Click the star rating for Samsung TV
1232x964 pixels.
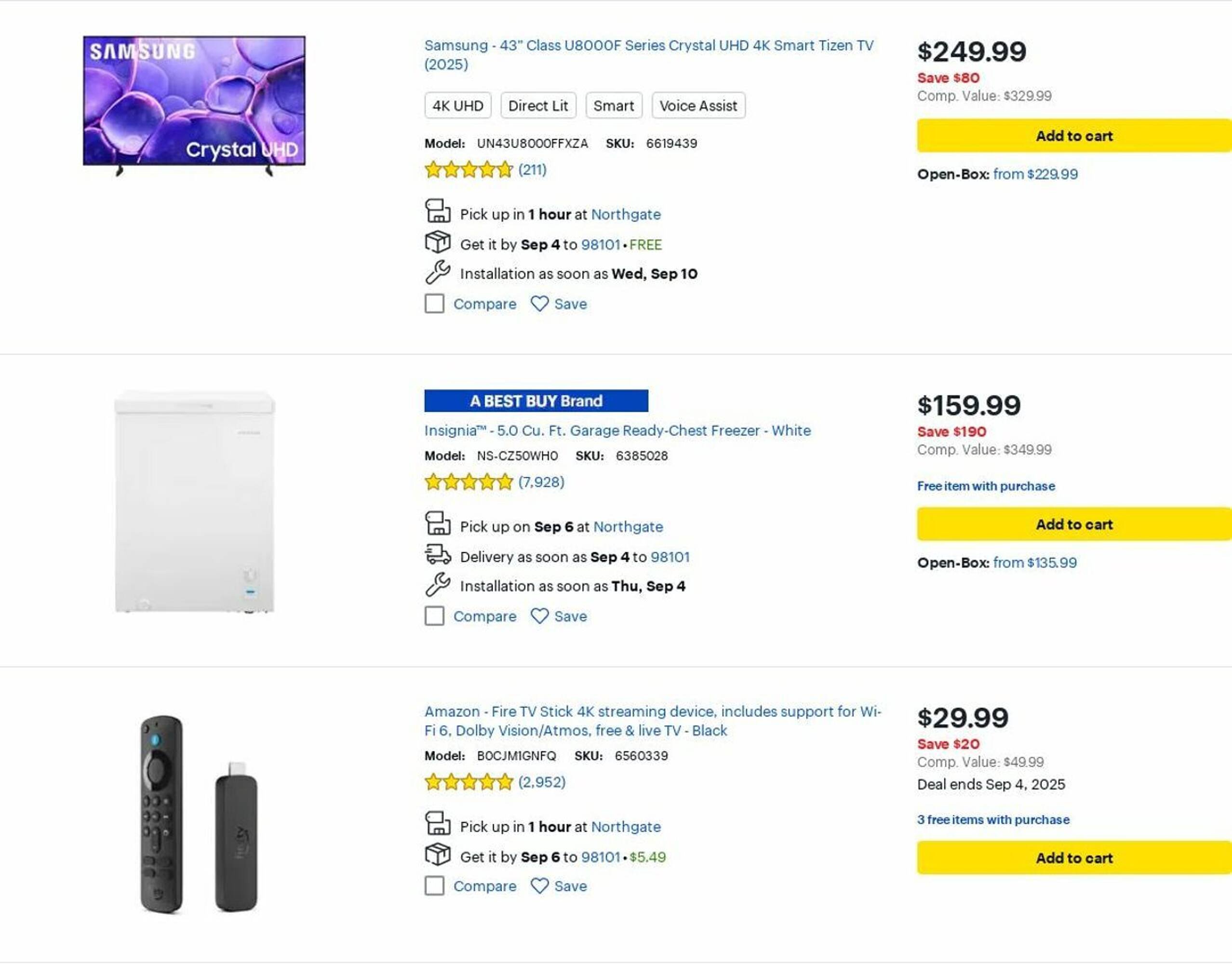(x=469, y=170)
